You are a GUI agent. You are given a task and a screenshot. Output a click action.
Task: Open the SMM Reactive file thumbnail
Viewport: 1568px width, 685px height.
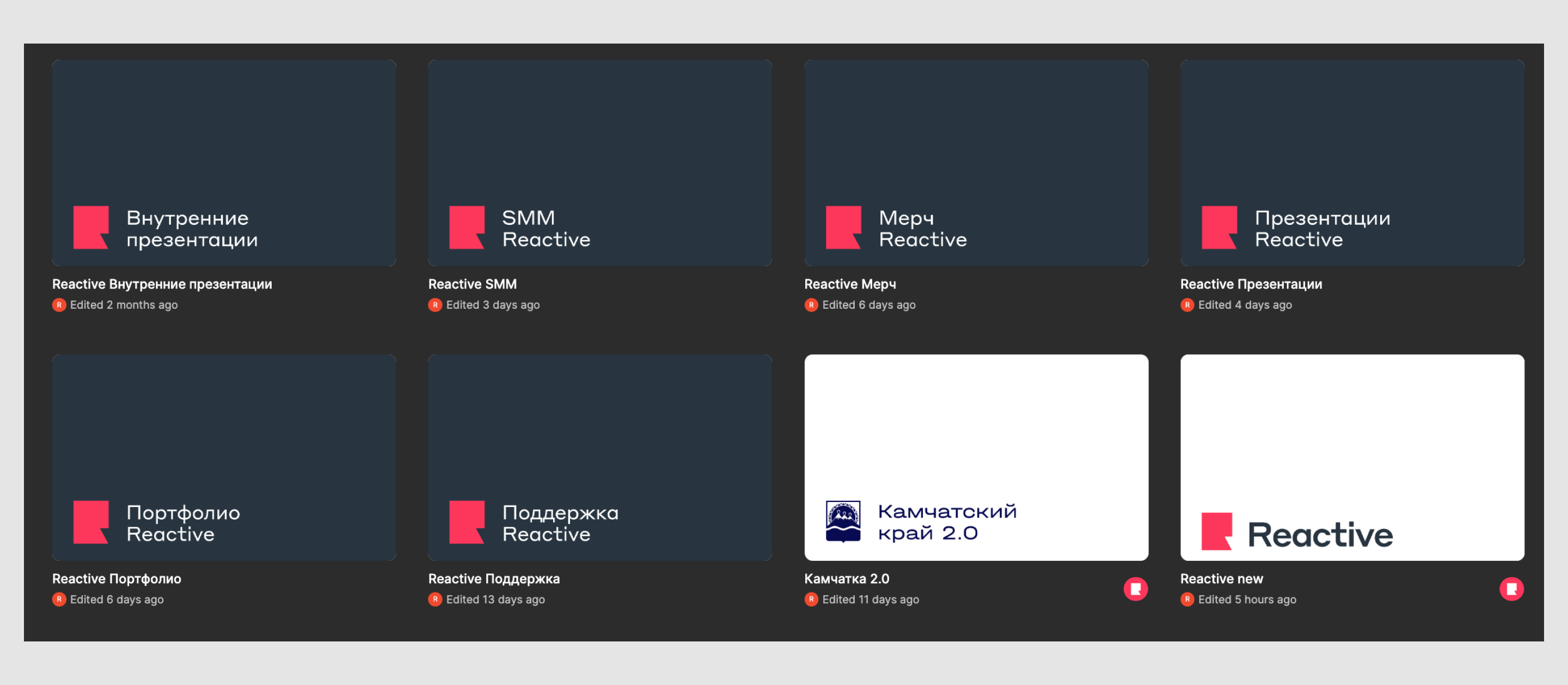tap(599, 163)
